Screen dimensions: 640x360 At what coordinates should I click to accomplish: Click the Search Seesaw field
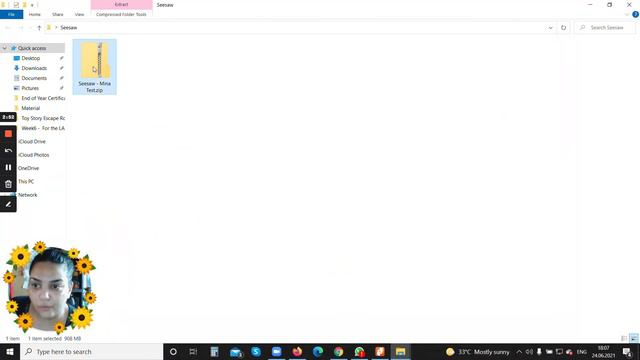pos(605,28)
